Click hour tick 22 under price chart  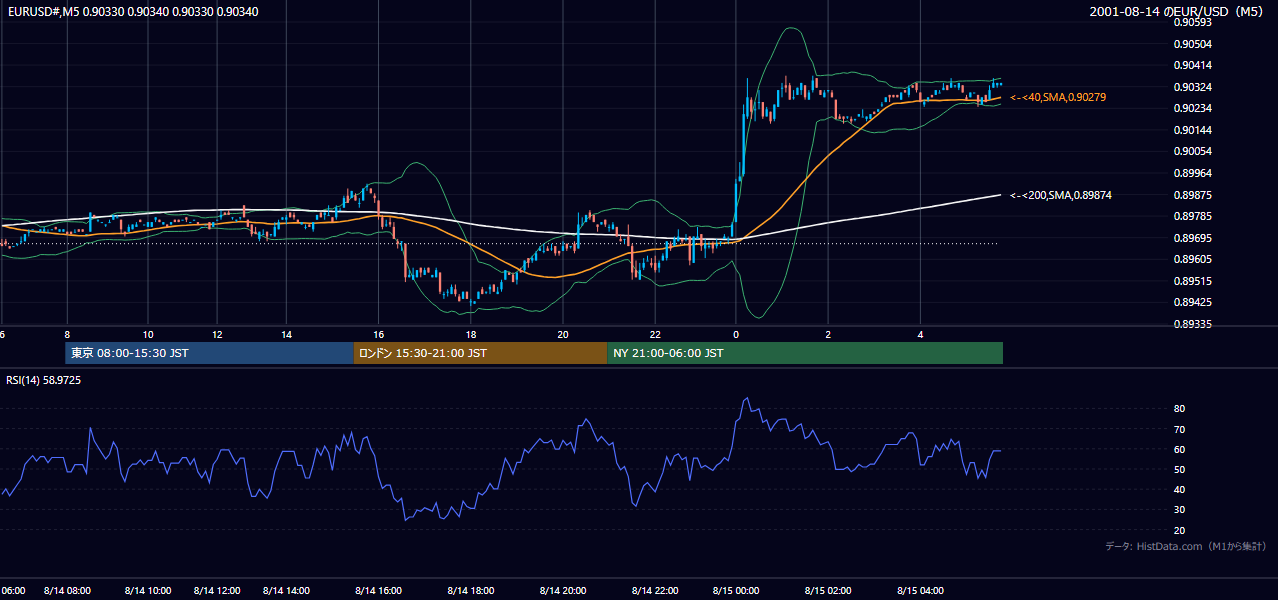tap(655, 334)
